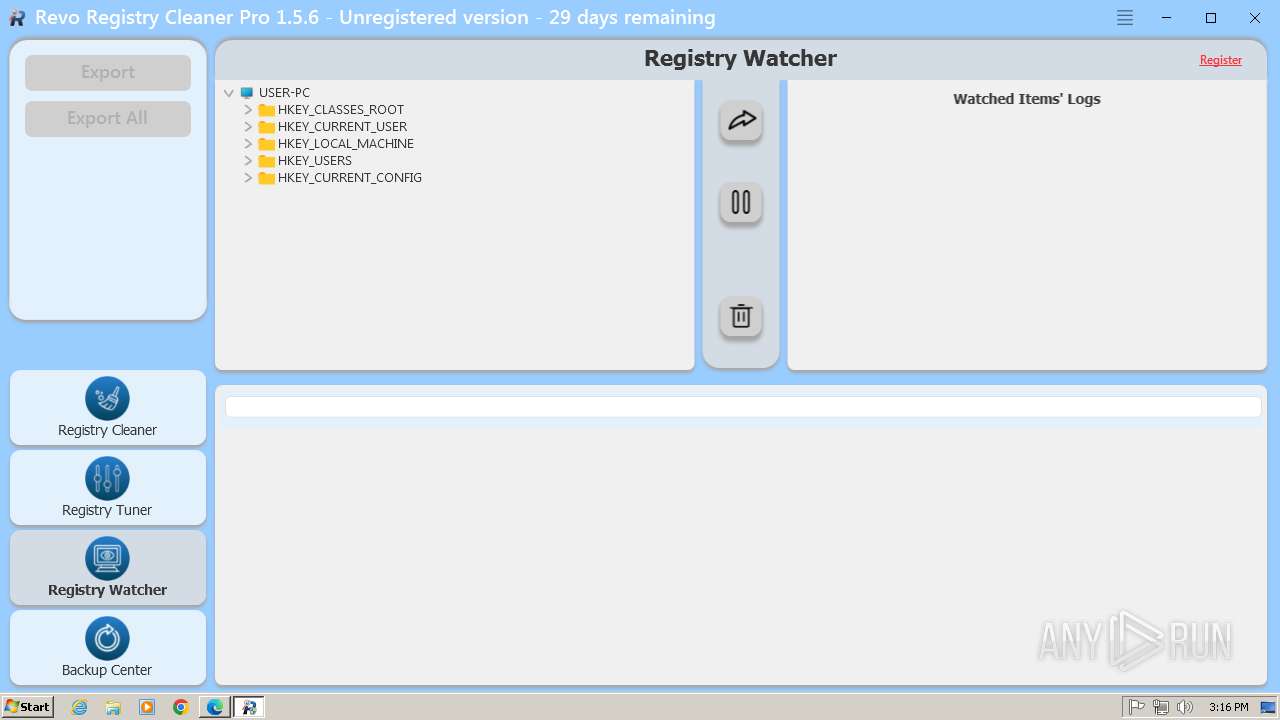The width and height of the screenshot is (1280, 720).
Task: Expand HKEY_USERS key
Action: click(248, 161)
